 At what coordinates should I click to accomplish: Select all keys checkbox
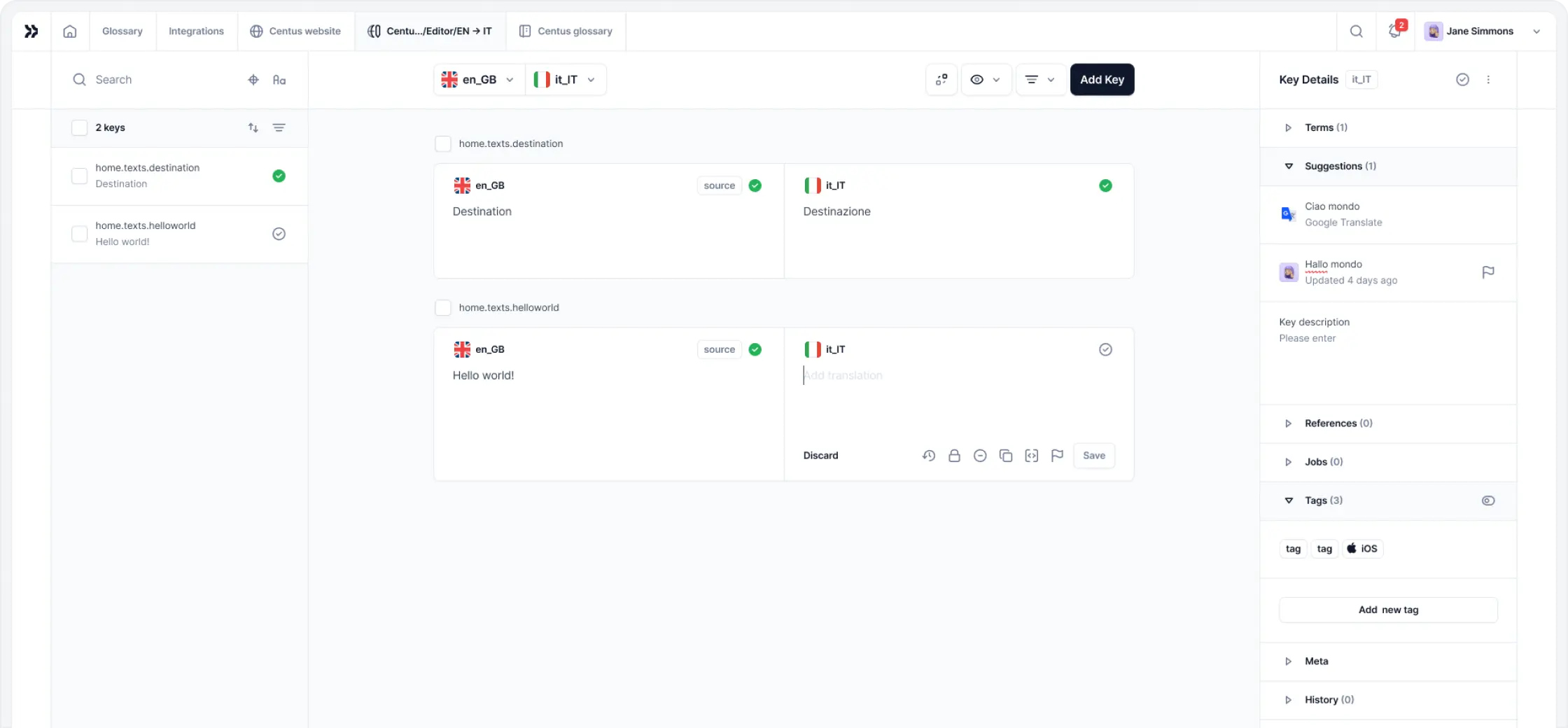coord(80,127)
